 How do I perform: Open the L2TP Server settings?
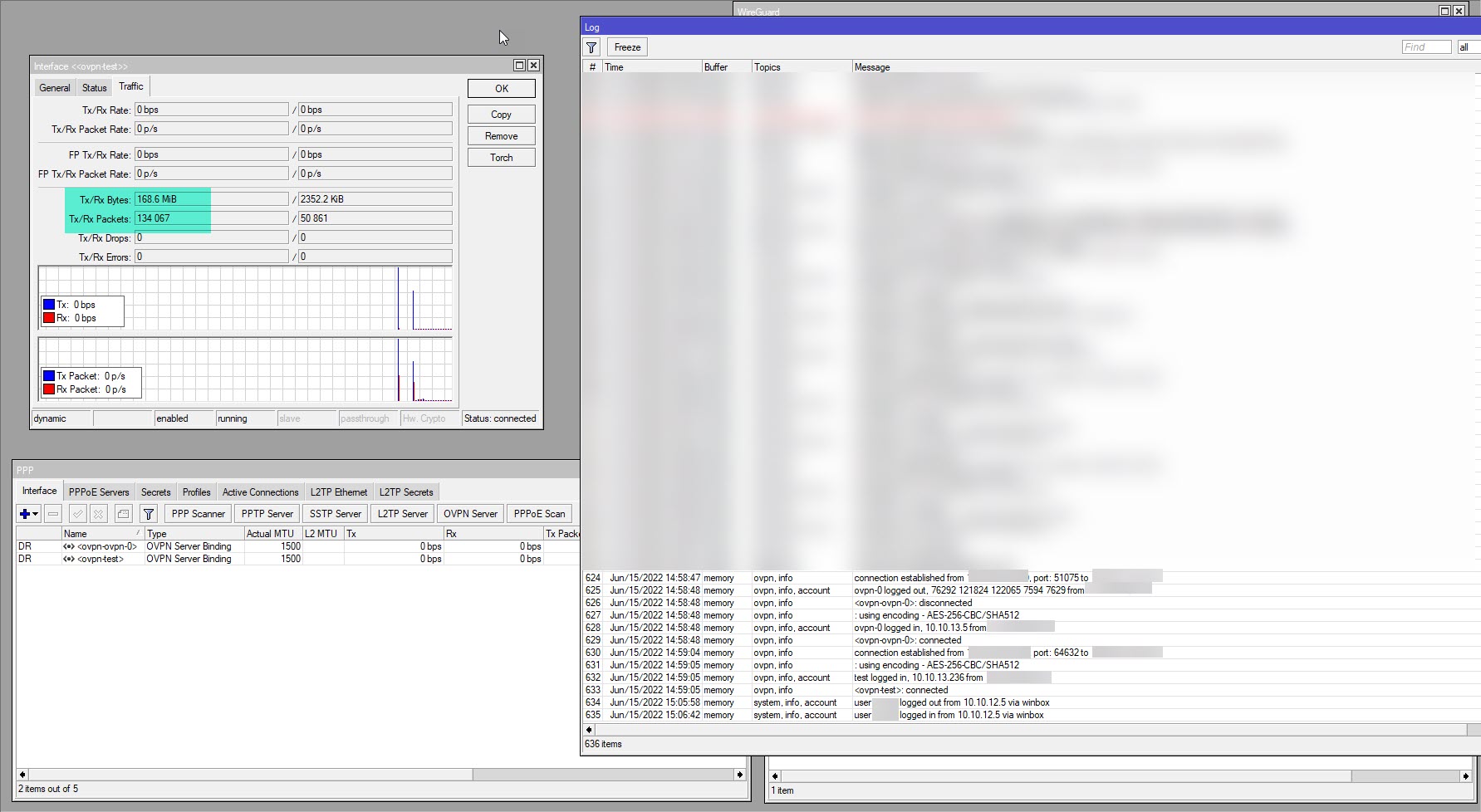tap(403, 514)
